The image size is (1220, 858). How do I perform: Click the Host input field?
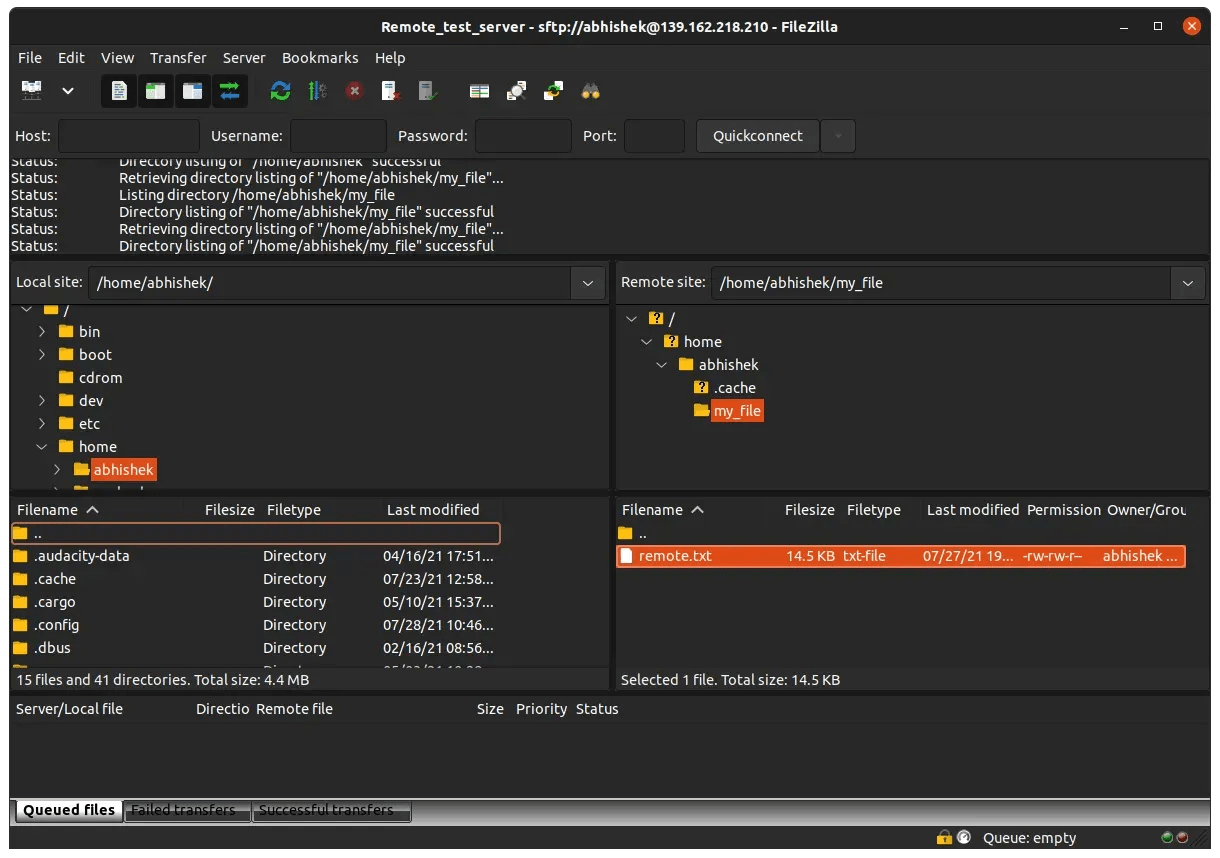coord(128,136)
